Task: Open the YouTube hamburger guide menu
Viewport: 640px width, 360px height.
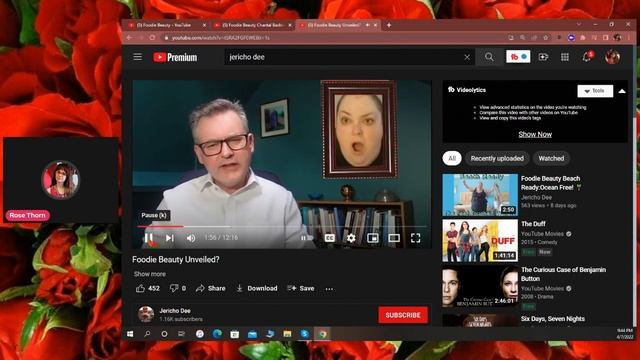Action: (x=138, y=57)
